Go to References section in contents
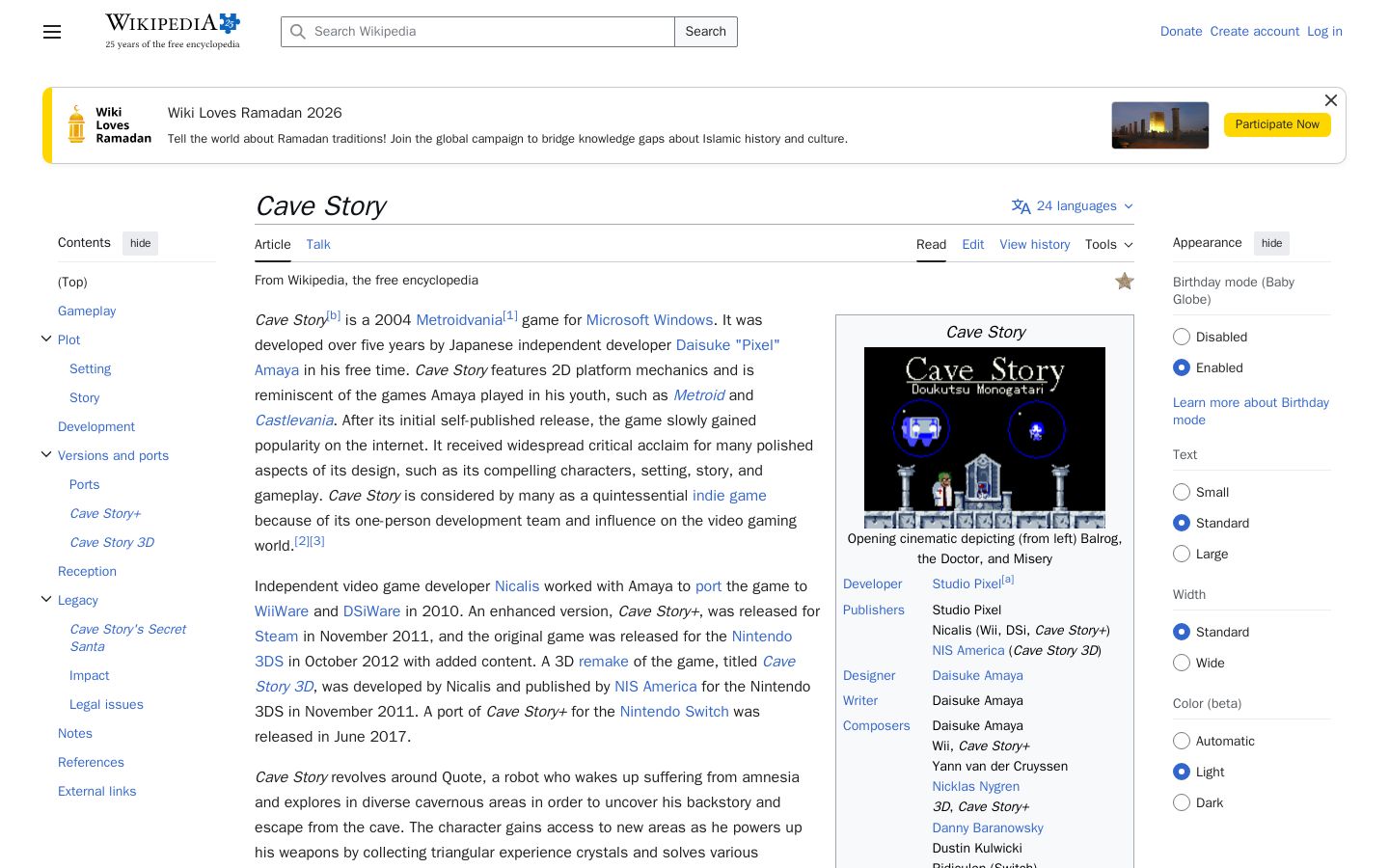1389x868 pixels. coord(91,762)
